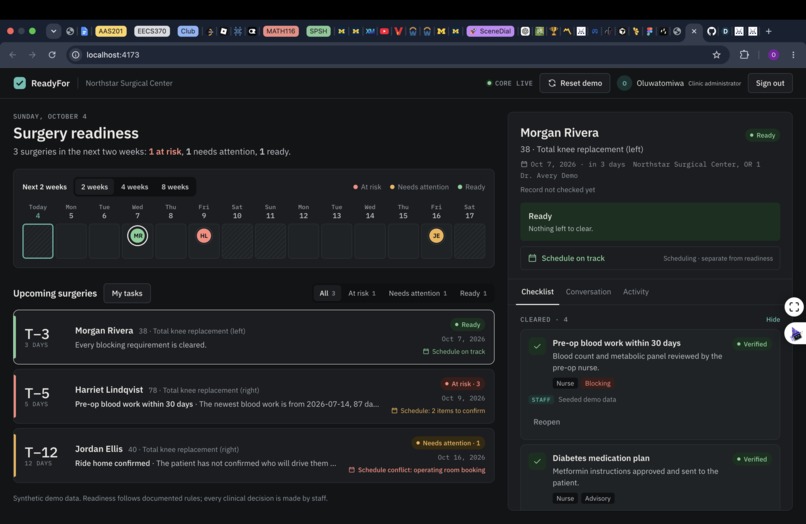Screen dimensions: 806x524
Task: Filter surgeries by All 3
Action: click(x=327, y=293)
